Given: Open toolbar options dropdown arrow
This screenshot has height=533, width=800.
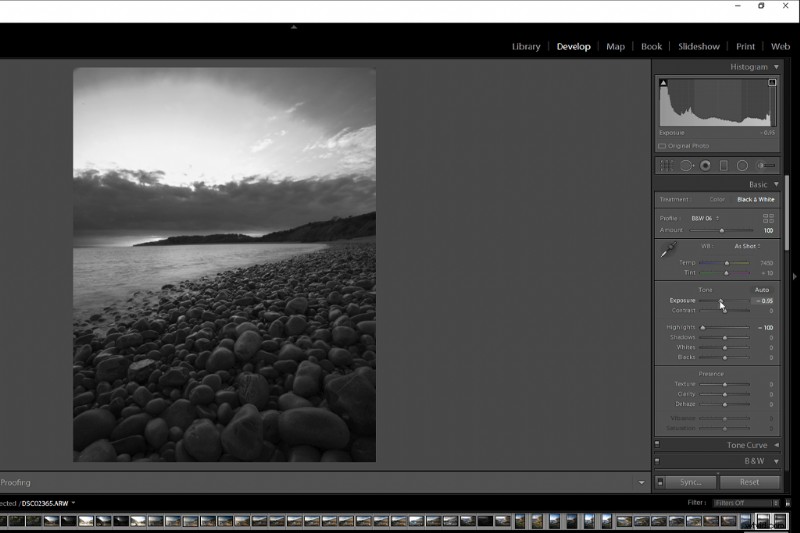Looking at the screenshot, I should tap(641, 483).
